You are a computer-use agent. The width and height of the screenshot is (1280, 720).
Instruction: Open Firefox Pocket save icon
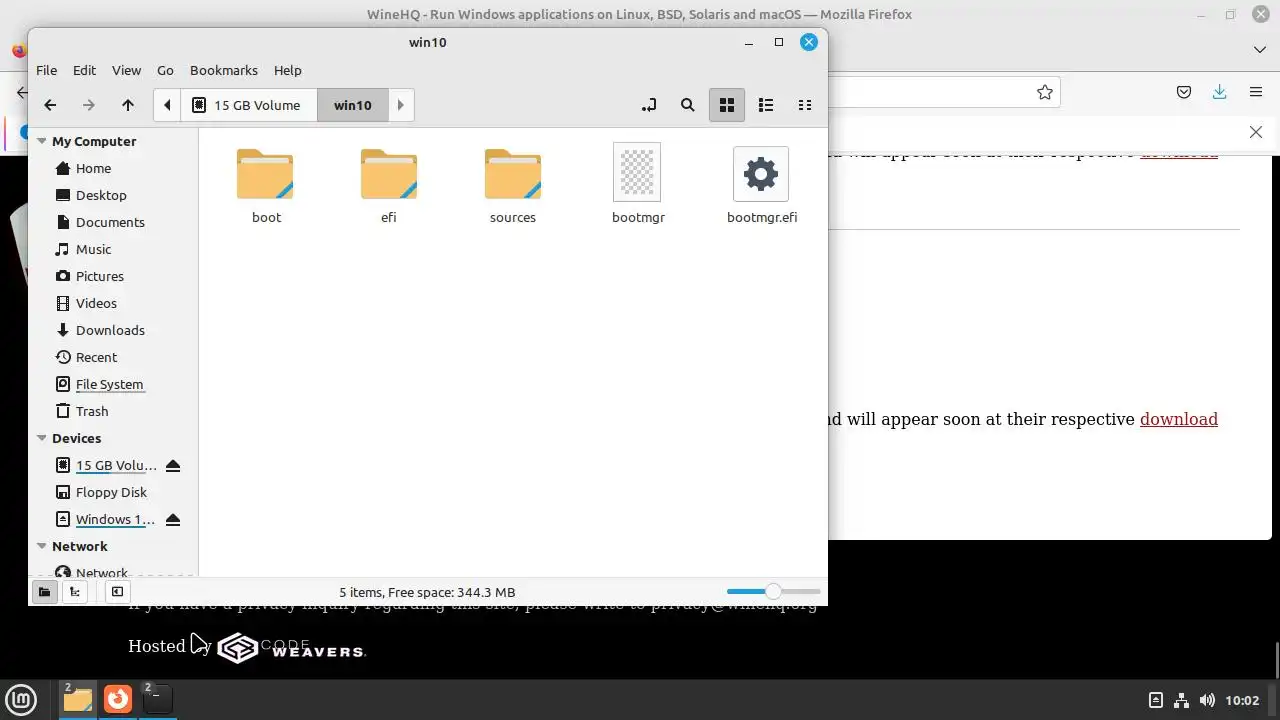pos(1184,92)
